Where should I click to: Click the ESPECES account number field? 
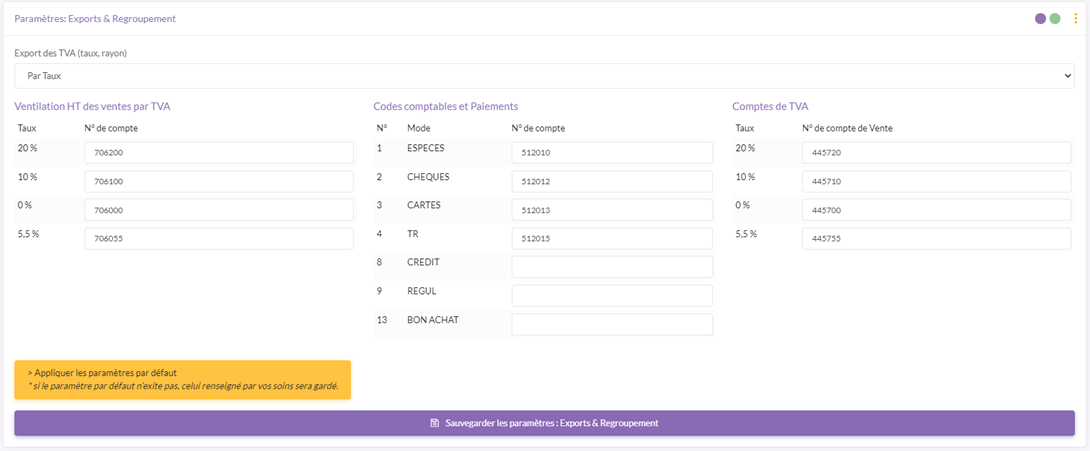[x=611, y=153]
